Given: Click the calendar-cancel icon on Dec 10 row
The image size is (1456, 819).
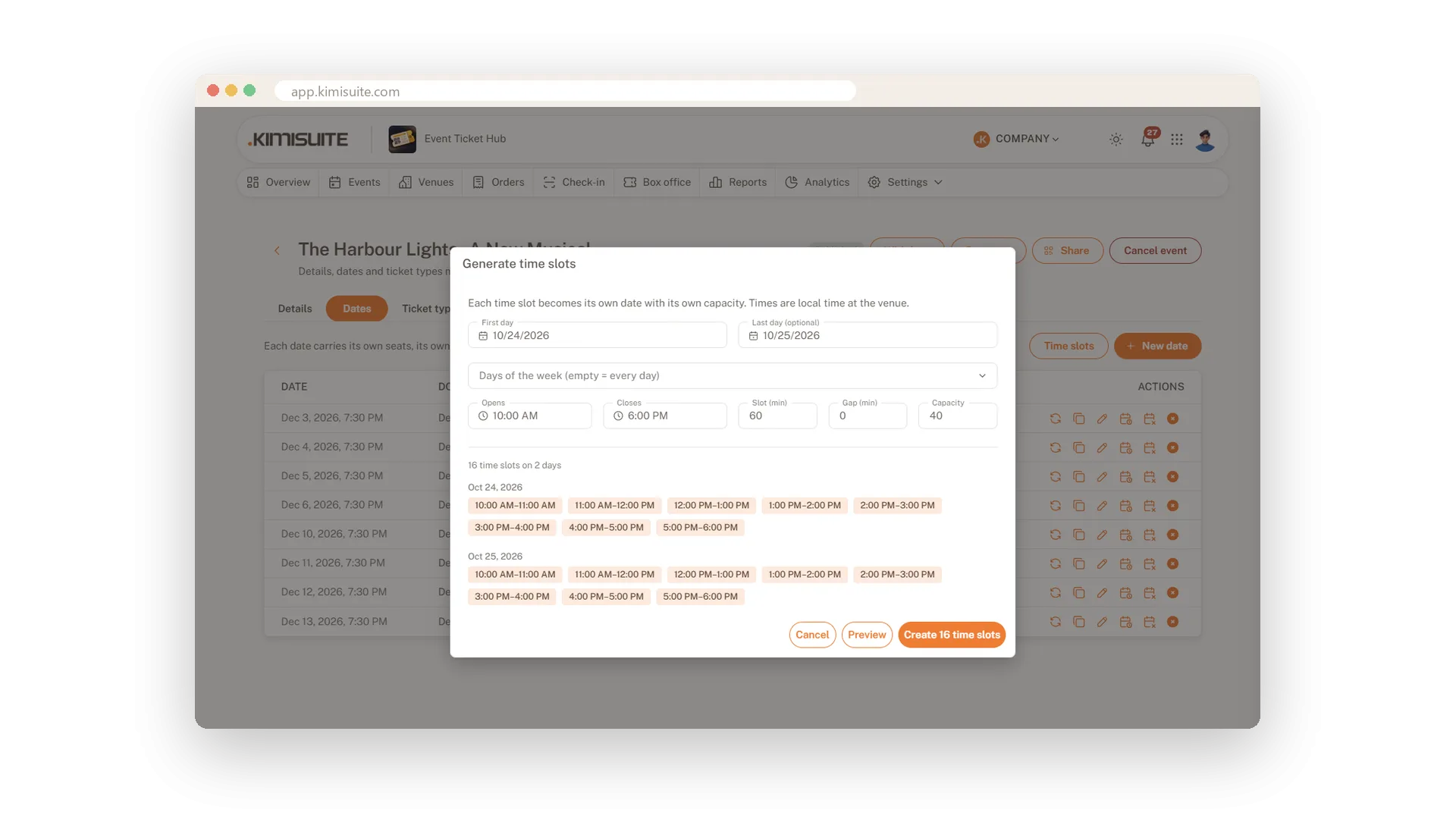Looking at the screenshot, I should click(1150, 535).
